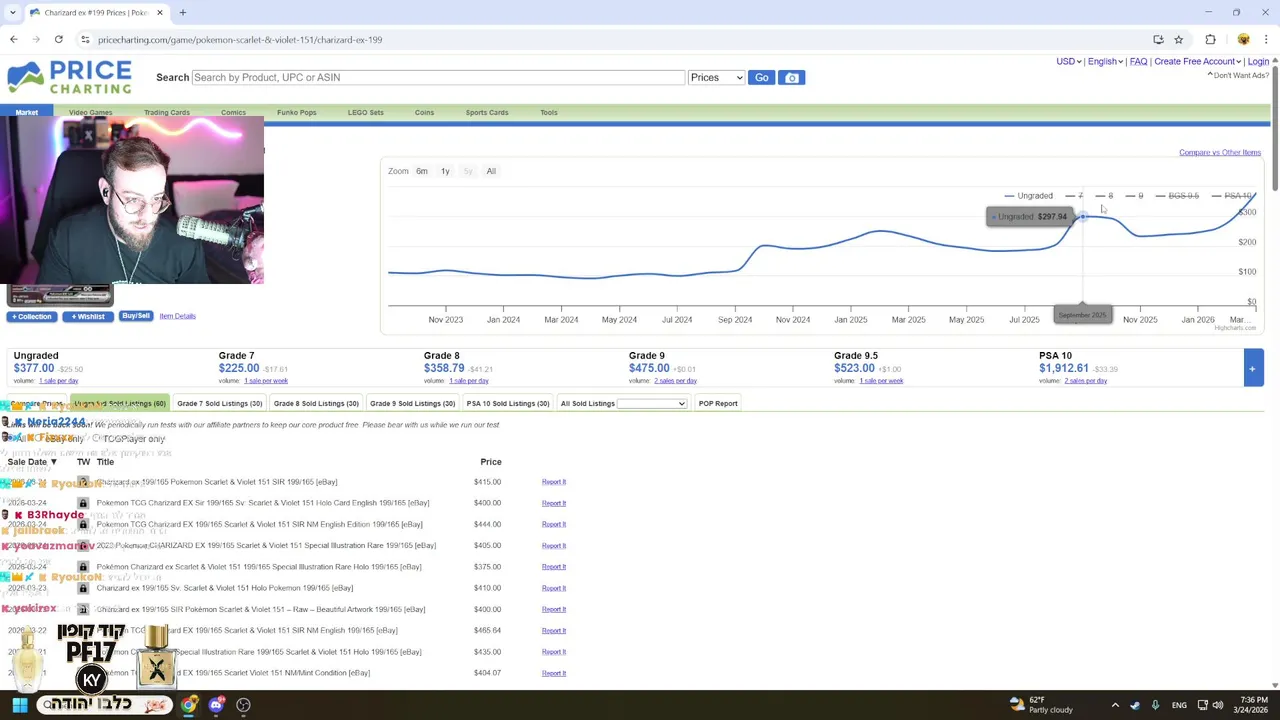1280x720 pixels.
Task: Open Discord from the taskbar
Action: (216, 705)
